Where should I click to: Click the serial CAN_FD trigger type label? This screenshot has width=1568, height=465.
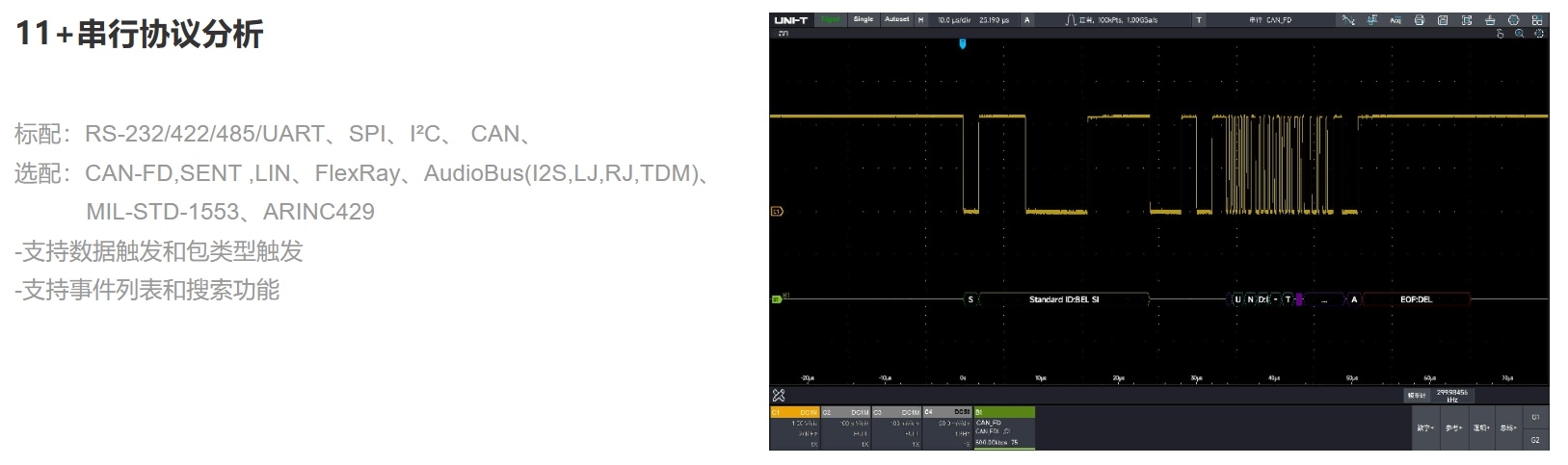tap(1270, 19)
